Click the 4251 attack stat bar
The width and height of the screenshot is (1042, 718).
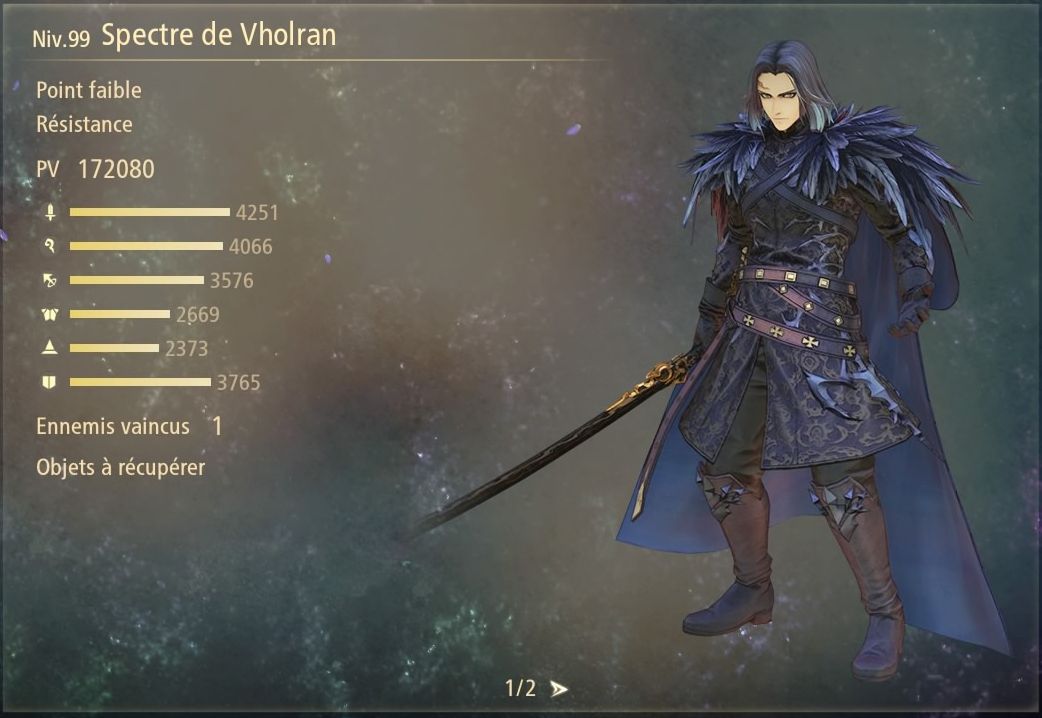point(150,212)
